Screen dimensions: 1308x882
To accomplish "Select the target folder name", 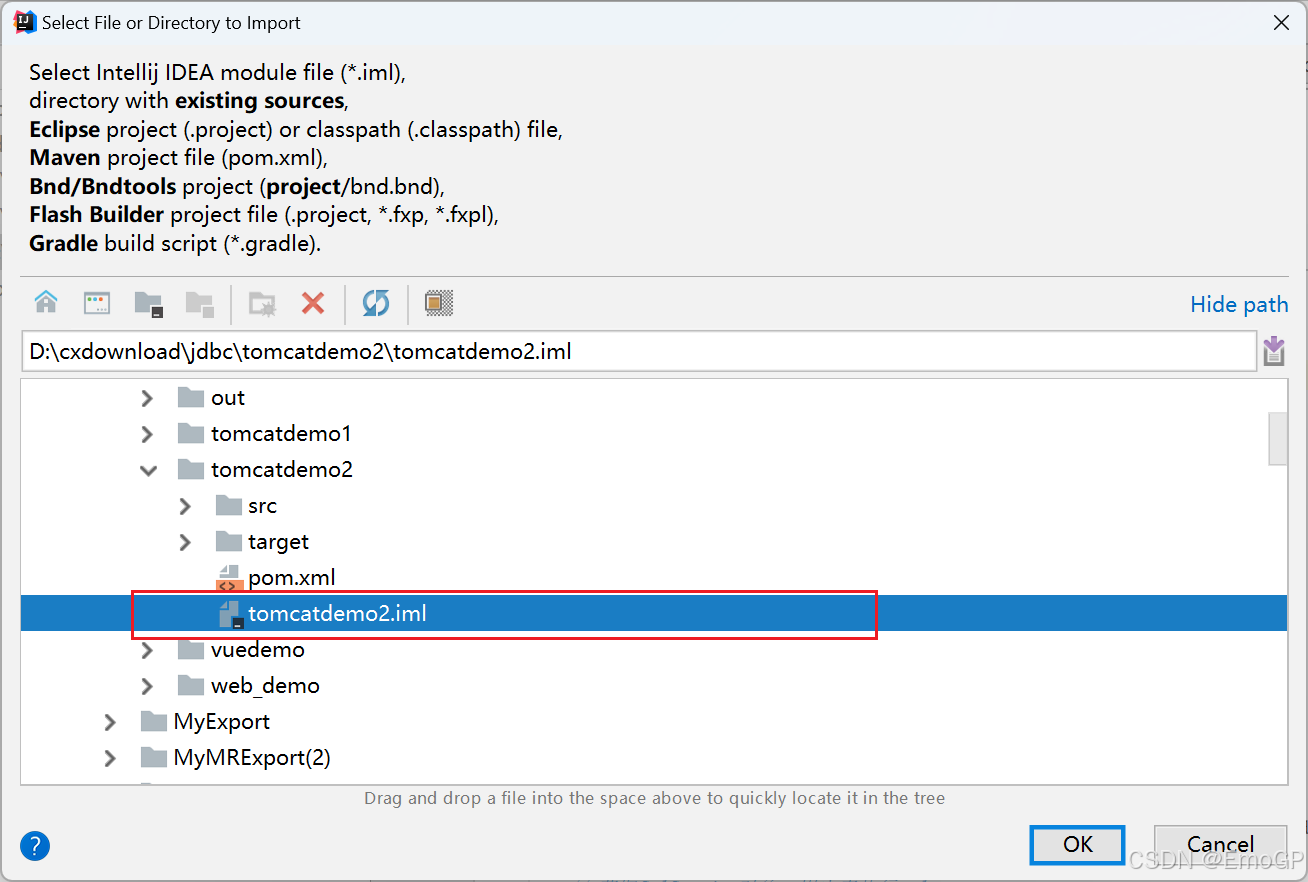I will [279, 542].
